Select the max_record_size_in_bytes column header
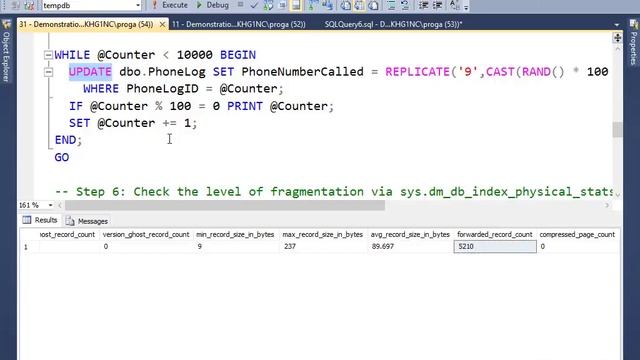This screenshot has height=360, width=640. [323, 235]
